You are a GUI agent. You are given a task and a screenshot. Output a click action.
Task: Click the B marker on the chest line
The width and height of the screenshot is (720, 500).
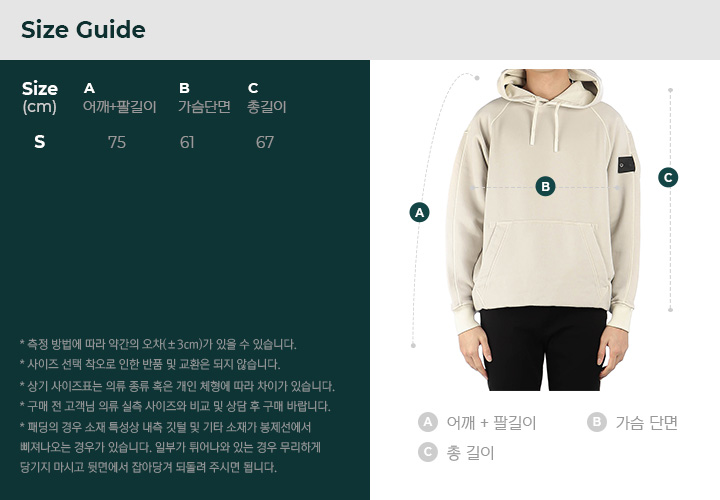pos(546,186)
